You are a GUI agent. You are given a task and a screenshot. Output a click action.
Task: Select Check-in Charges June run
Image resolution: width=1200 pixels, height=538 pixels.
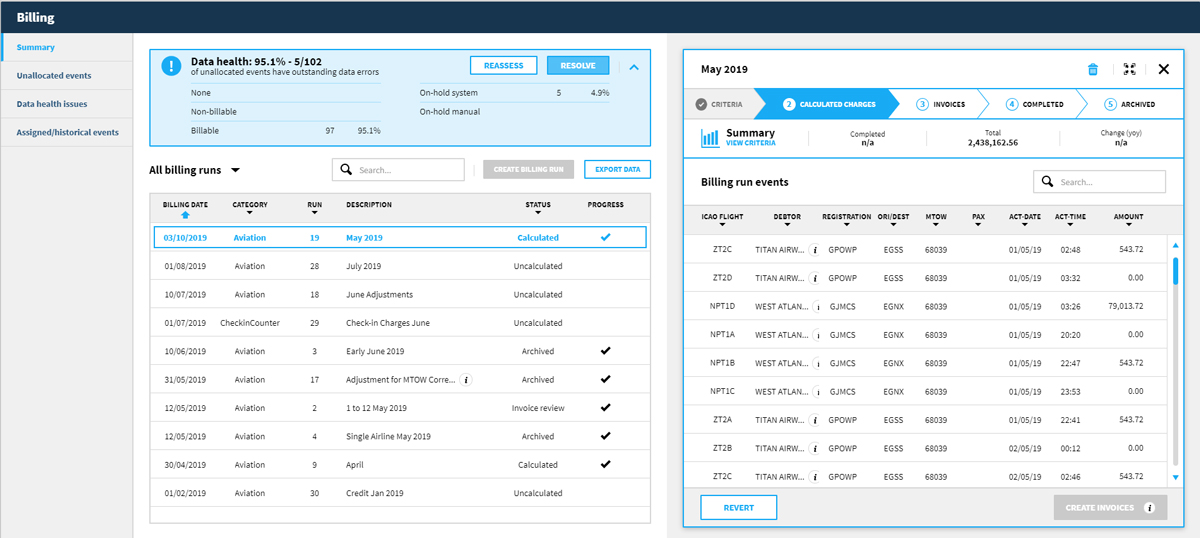coord(400,323)
